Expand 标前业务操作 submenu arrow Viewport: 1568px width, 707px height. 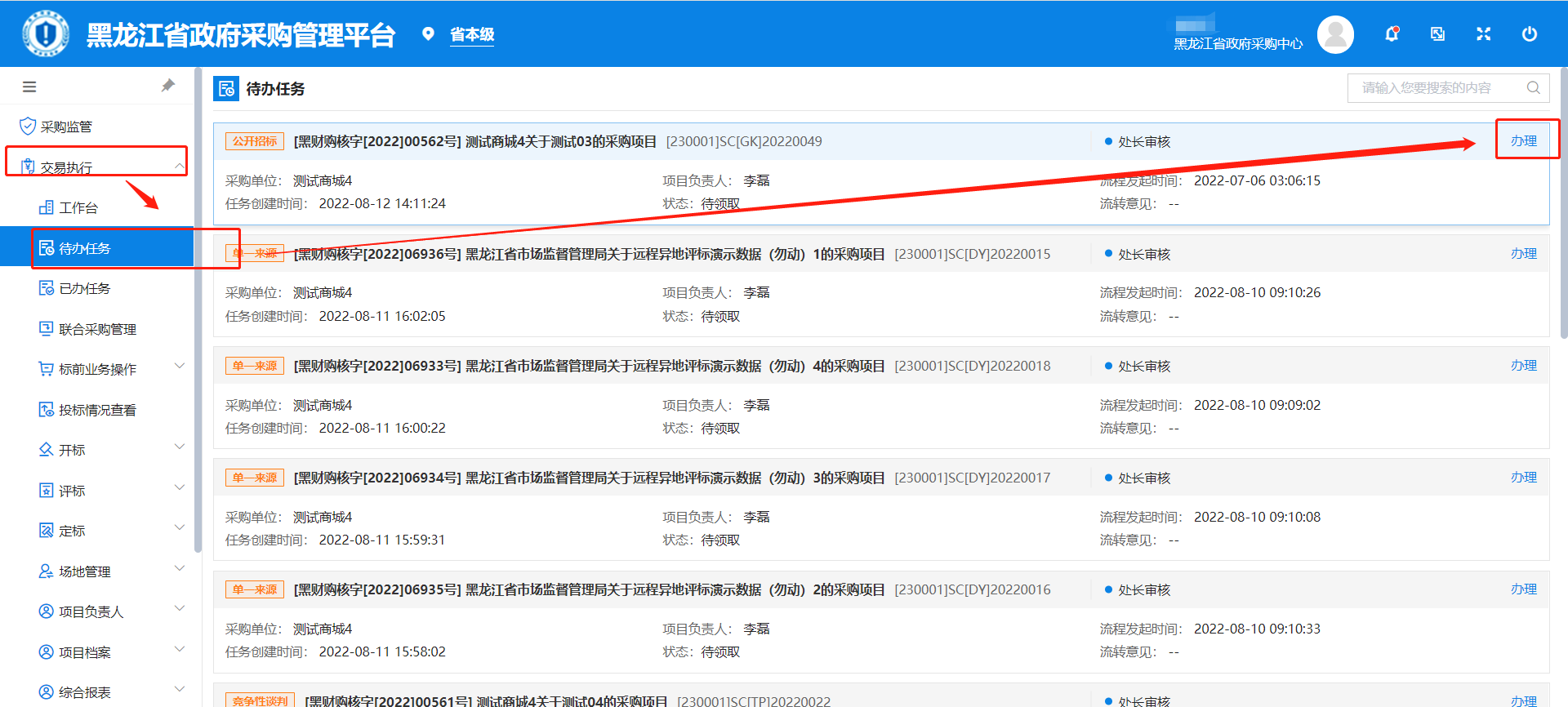click(180, 366)
